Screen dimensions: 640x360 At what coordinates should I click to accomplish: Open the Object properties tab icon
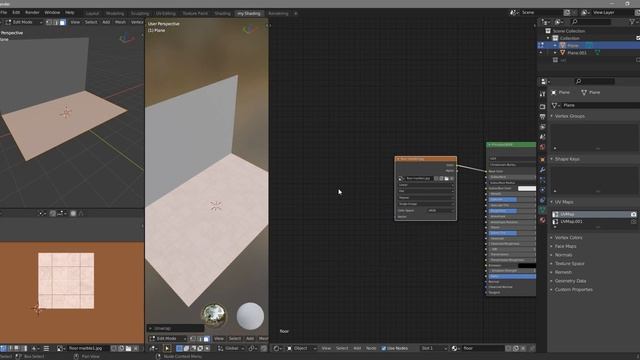[542, 160]
